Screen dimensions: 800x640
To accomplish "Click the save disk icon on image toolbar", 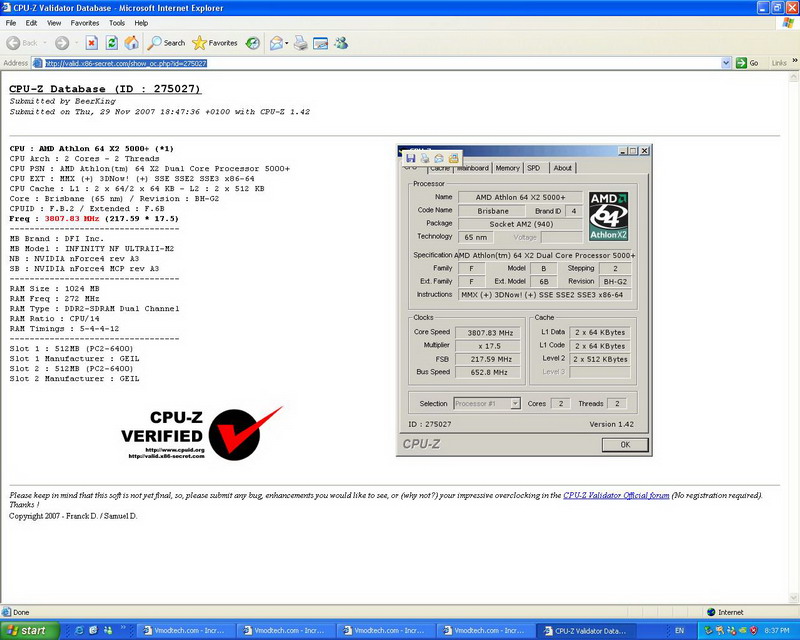I will (x=411, y=158).
